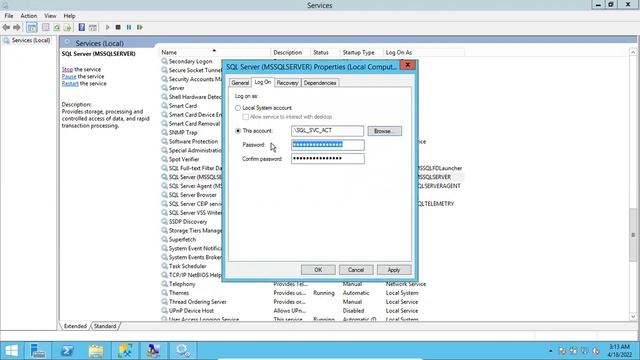Screen dimensions: 640x360
Task: Open File Explorer from the taskbar
Action: pos(96,351)
